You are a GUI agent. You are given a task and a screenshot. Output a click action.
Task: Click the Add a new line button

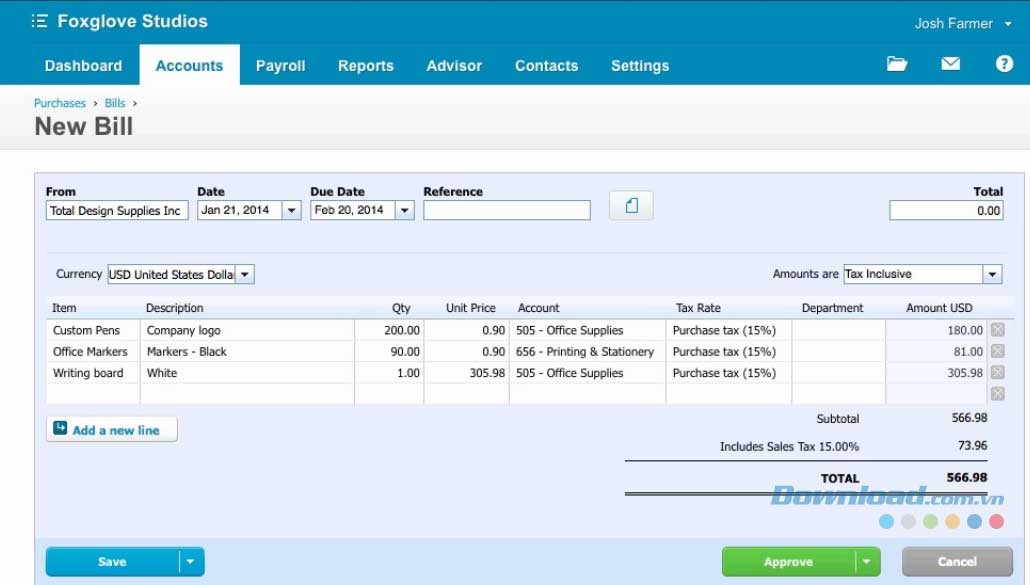pyautogui.click(x=112, y=430)
